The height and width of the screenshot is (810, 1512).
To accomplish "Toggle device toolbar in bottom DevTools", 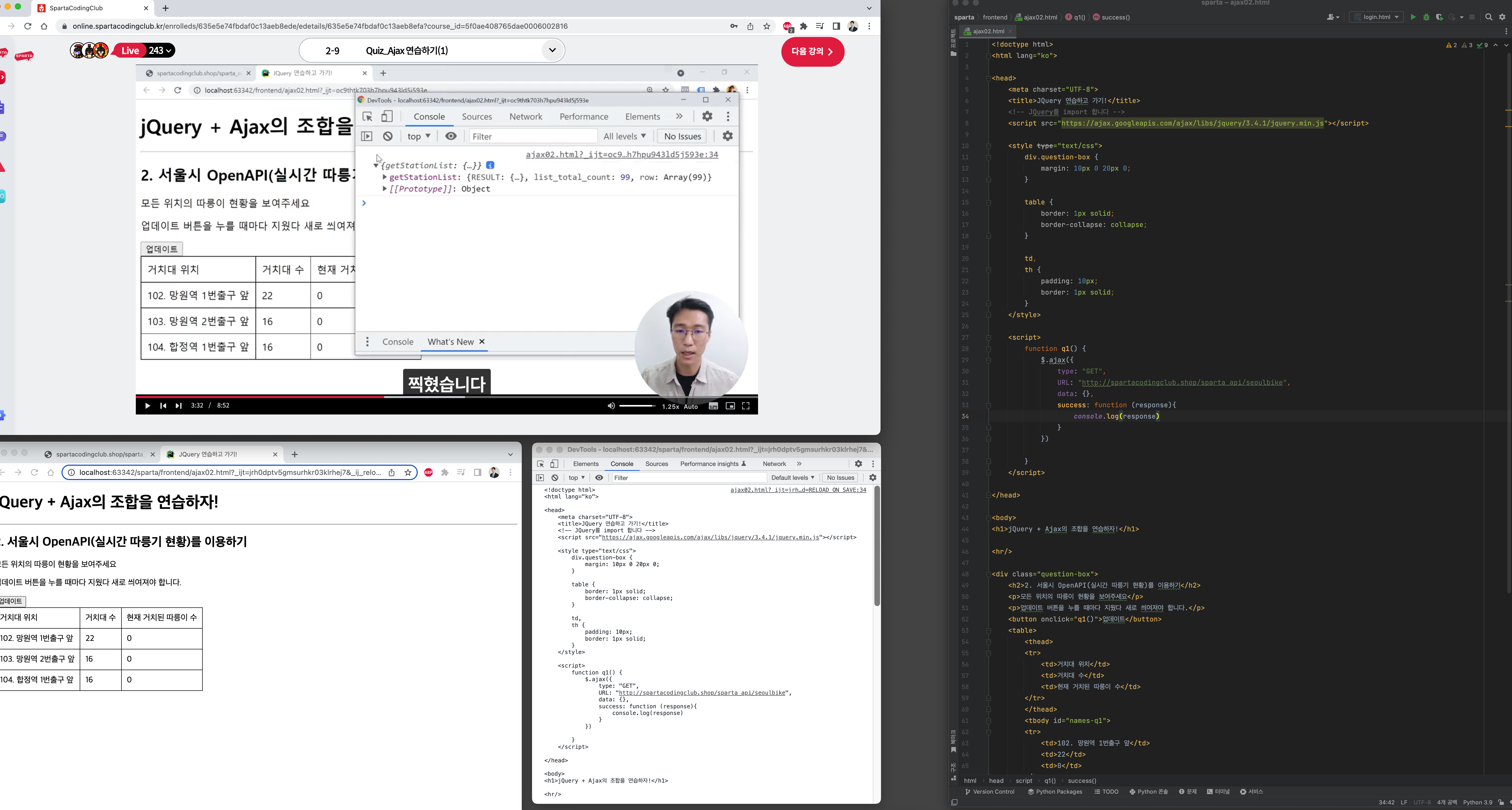I will coord(554,464).
